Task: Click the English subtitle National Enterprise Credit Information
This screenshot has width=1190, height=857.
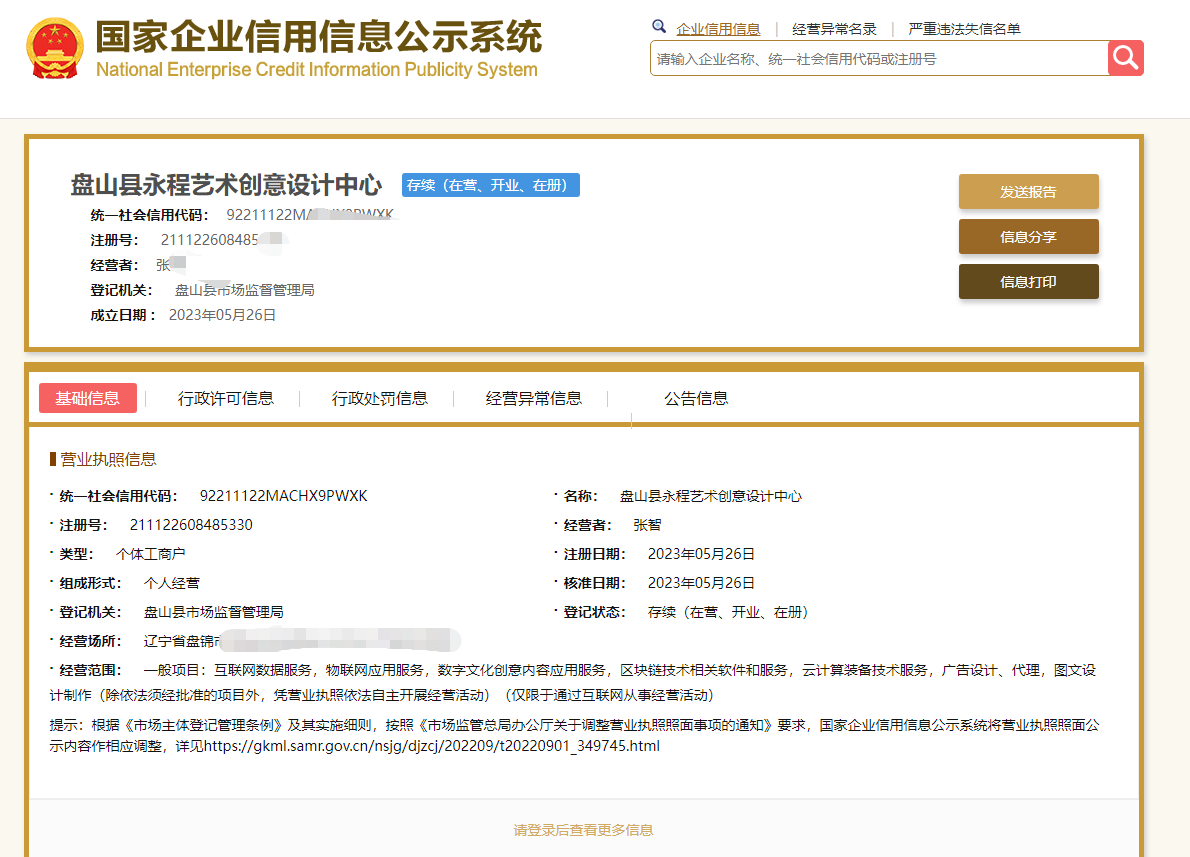Action: click(x=316, y=70)
